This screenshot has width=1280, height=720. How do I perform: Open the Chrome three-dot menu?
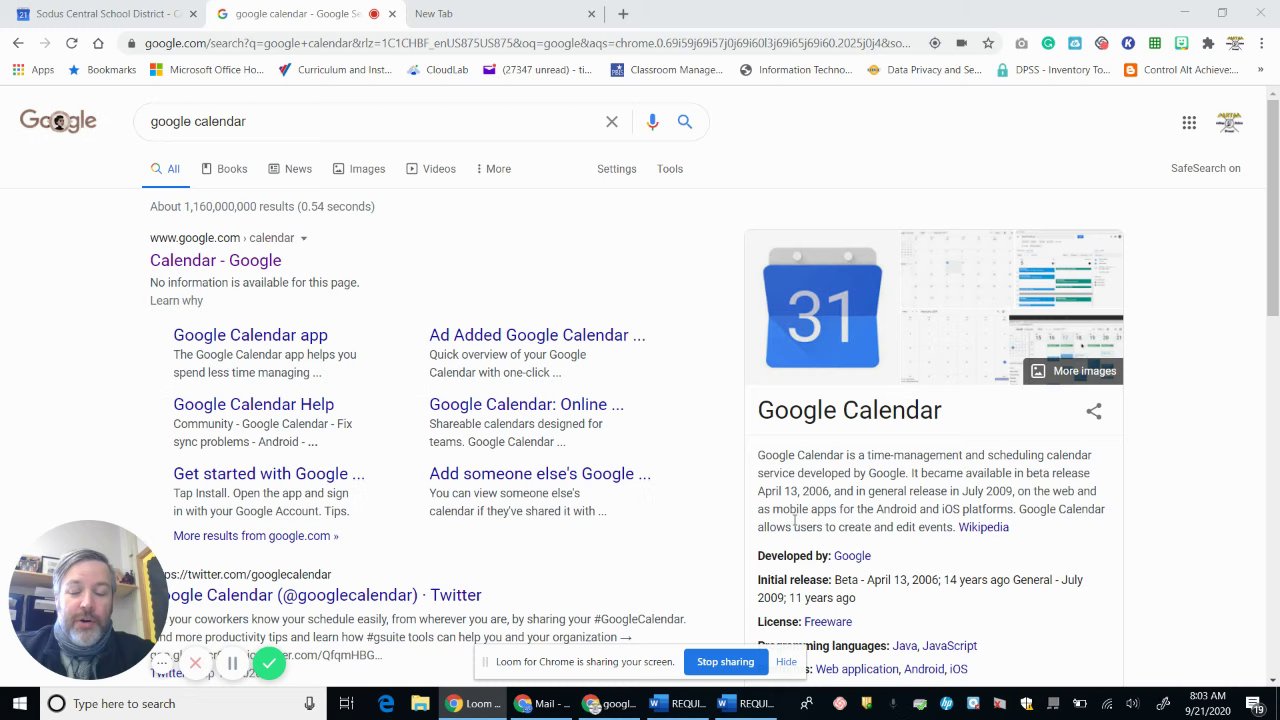click(x=1261, y=43)
